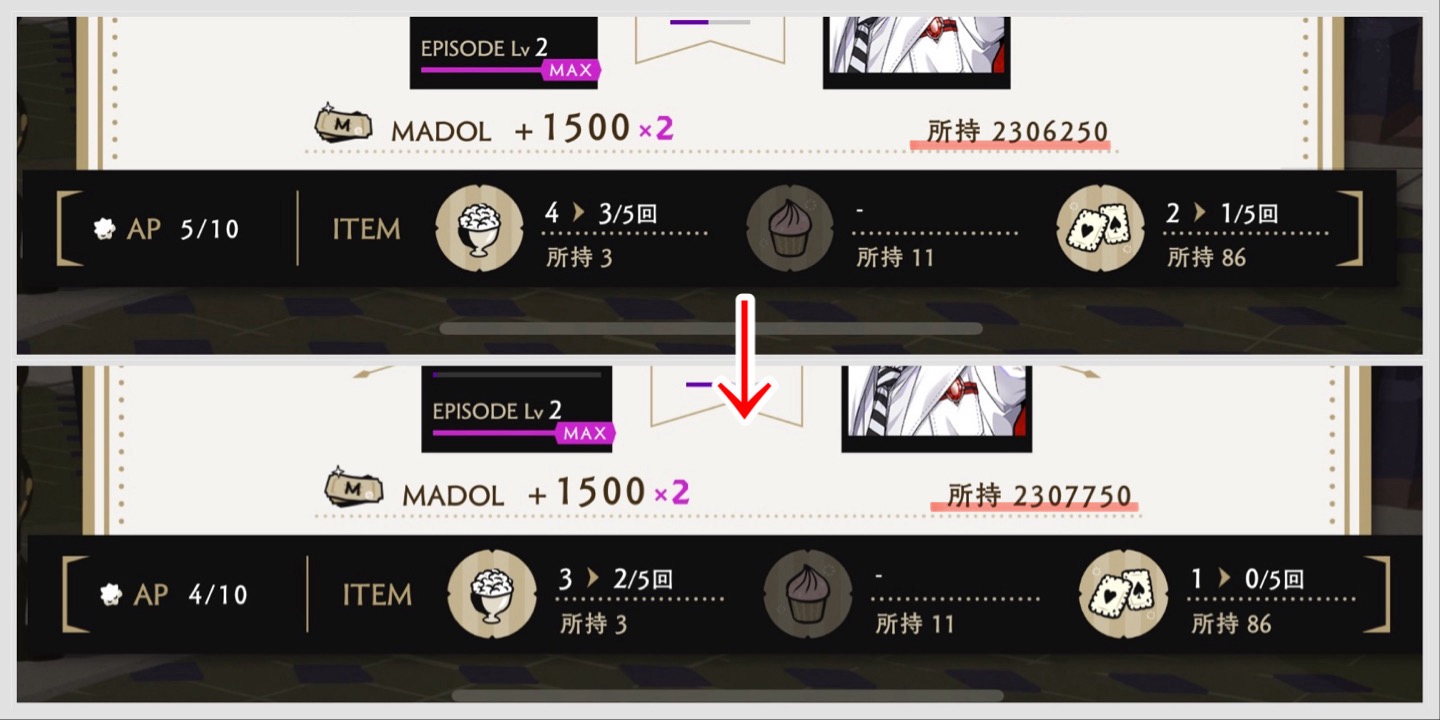Click the purple MAX badge in upper Episode box
This screenshot has width=1440, height=720.
tap(571, 70)
